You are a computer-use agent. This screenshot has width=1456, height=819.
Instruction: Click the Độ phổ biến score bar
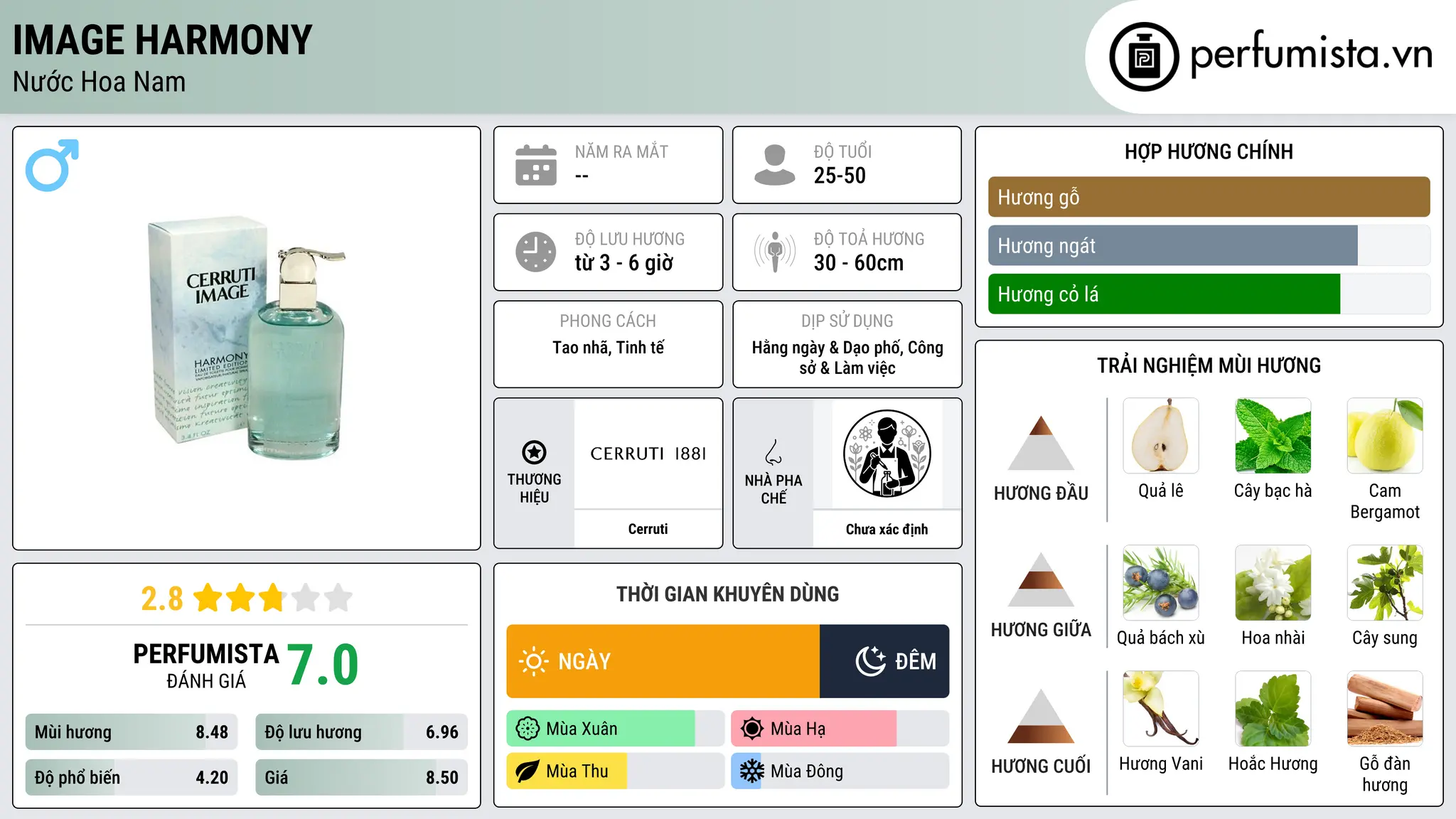click(x=132, y=777)
